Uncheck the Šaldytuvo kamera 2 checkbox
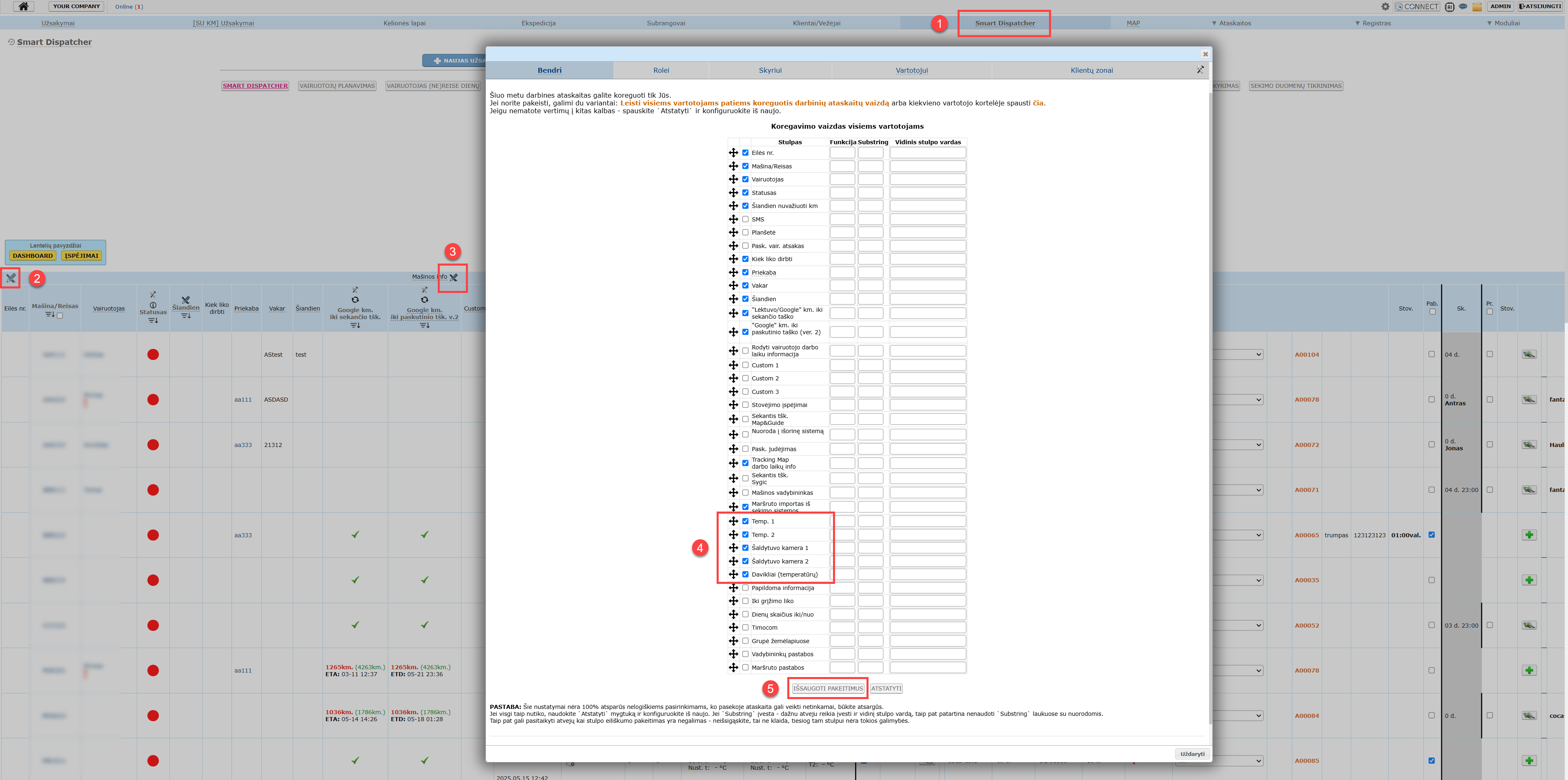The image size is (1568, 780). pos(745,561)
